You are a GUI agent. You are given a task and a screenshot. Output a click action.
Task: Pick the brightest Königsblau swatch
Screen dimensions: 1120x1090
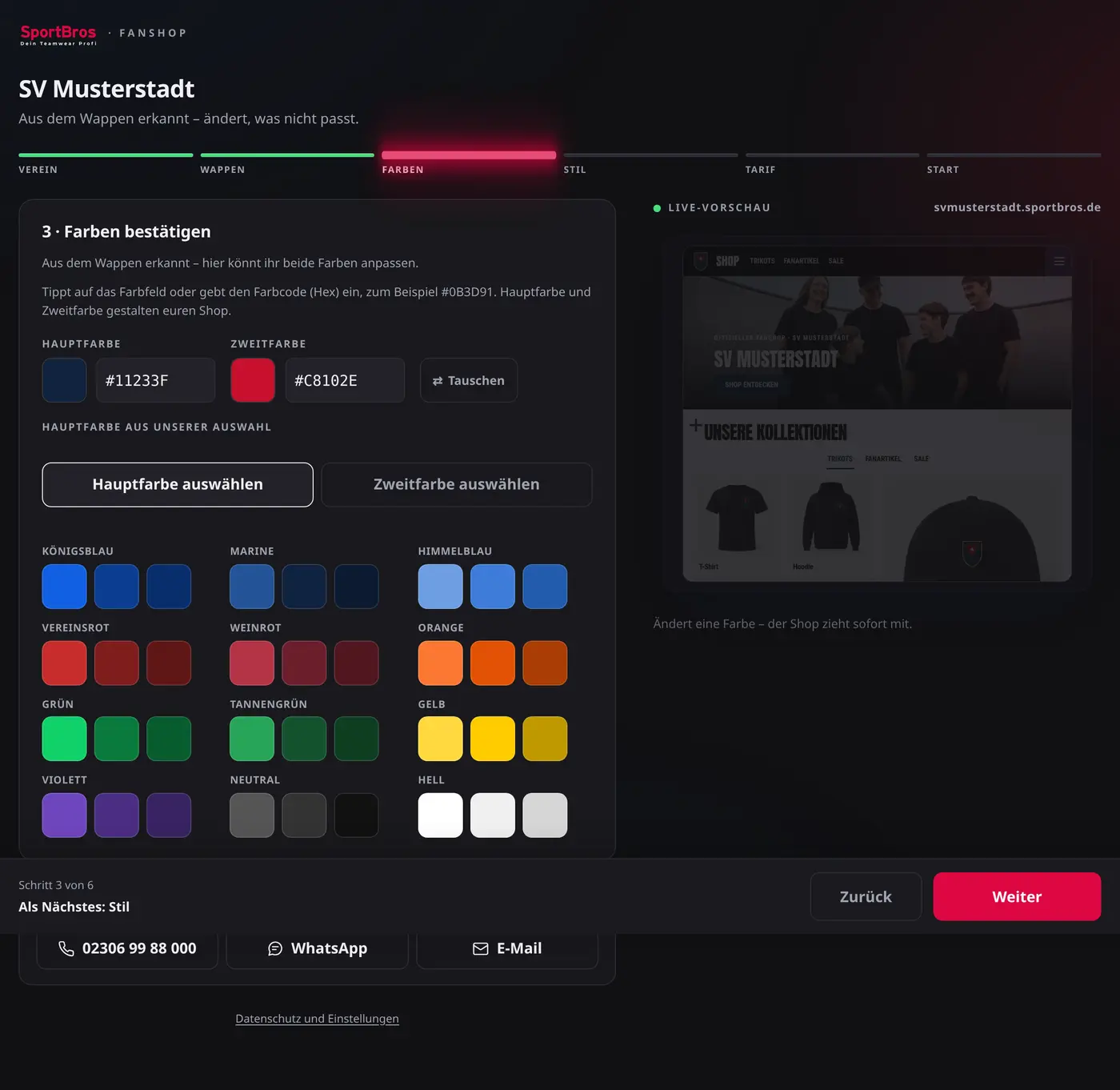[64, 587]
